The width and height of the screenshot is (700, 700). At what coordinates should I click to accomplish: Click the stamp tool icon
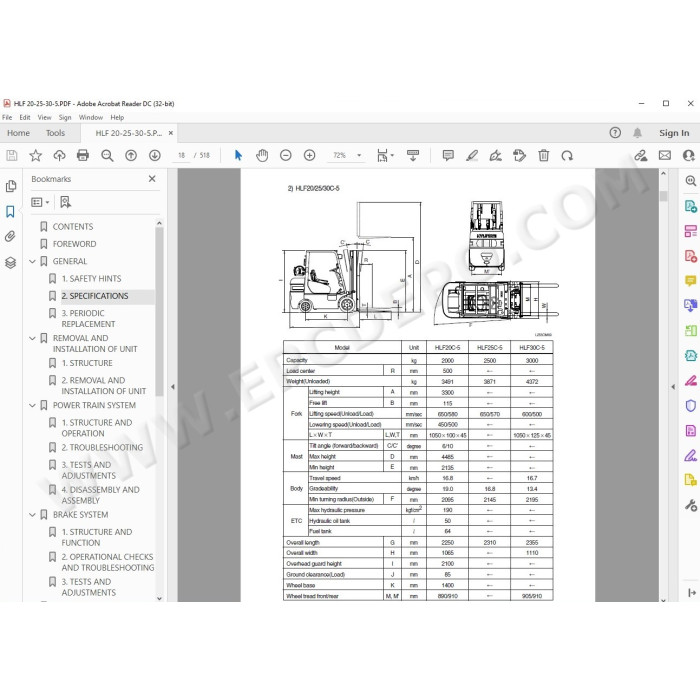519,155
